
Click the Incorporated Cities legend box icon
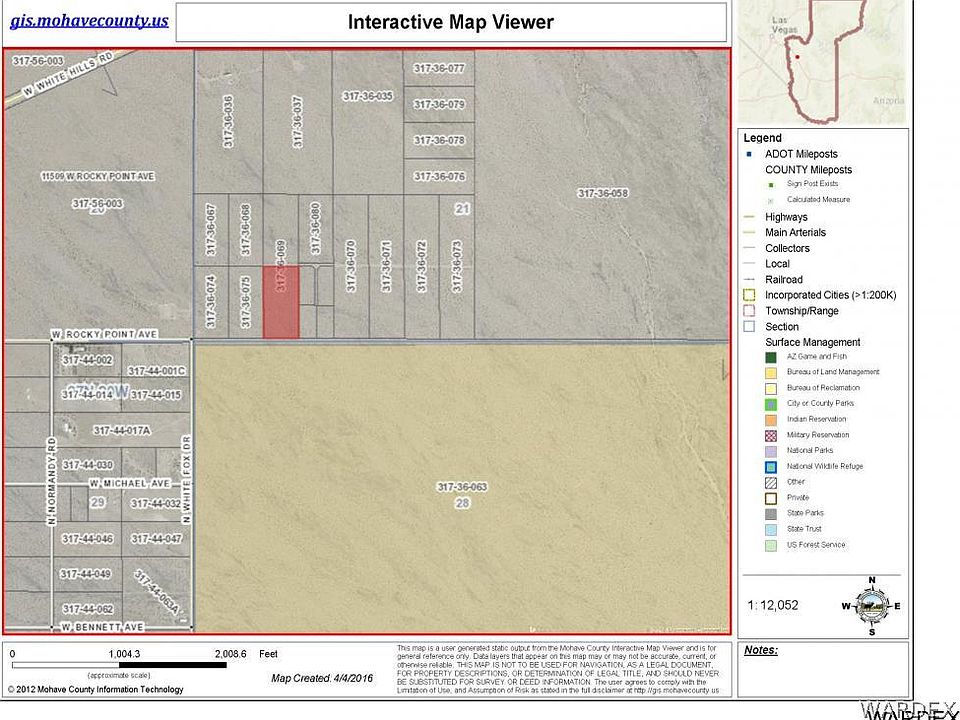point(749,295)
